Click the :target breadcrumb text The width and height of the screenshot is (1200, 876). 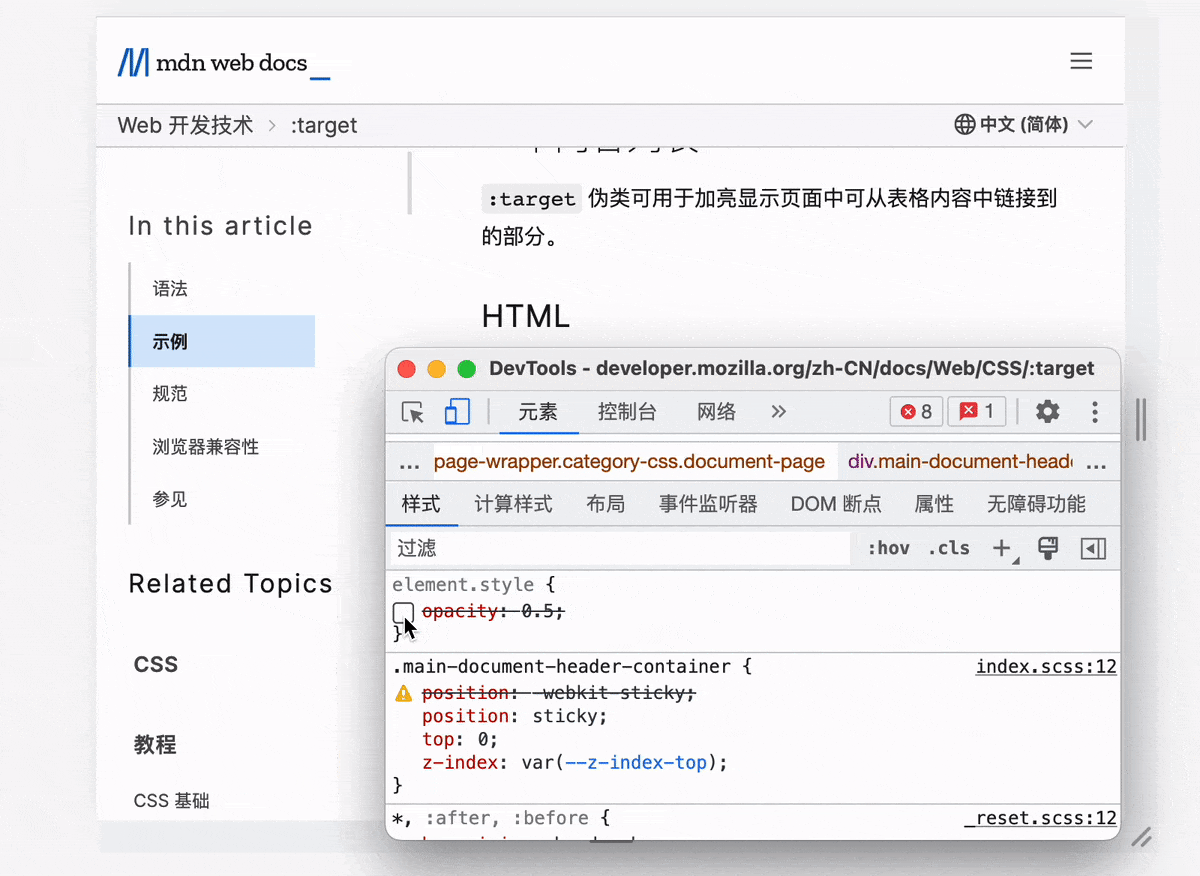pos(324,125)
